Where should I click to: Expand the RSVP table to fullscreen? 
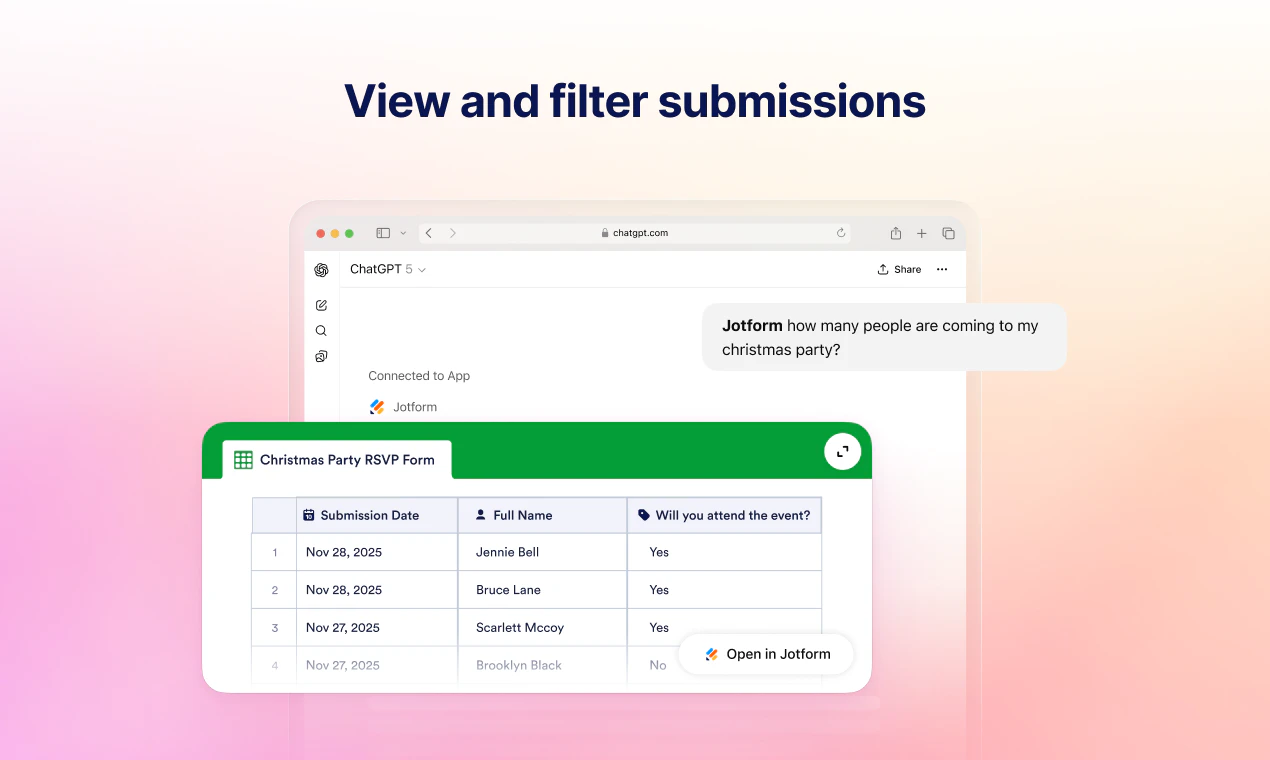pos(842,451)
